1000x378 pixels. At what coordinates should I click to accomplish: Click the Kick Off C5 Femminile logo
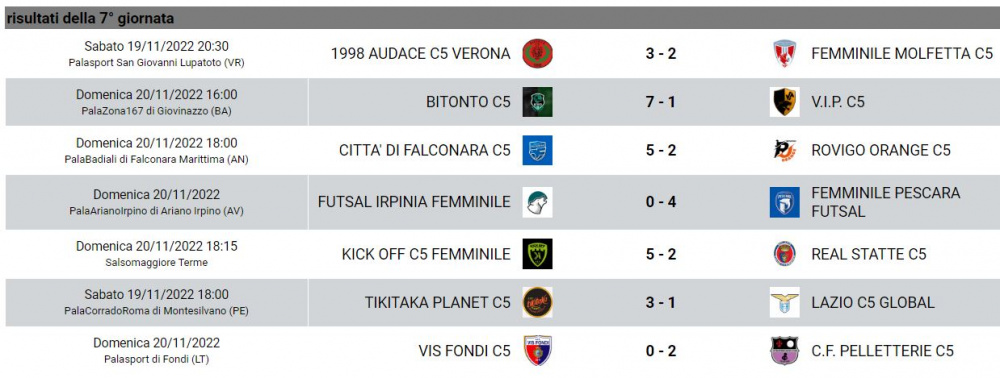537,254
